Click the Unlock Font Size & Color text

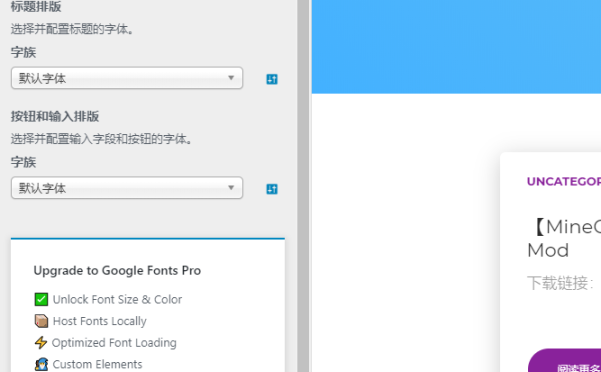[117, 299]
